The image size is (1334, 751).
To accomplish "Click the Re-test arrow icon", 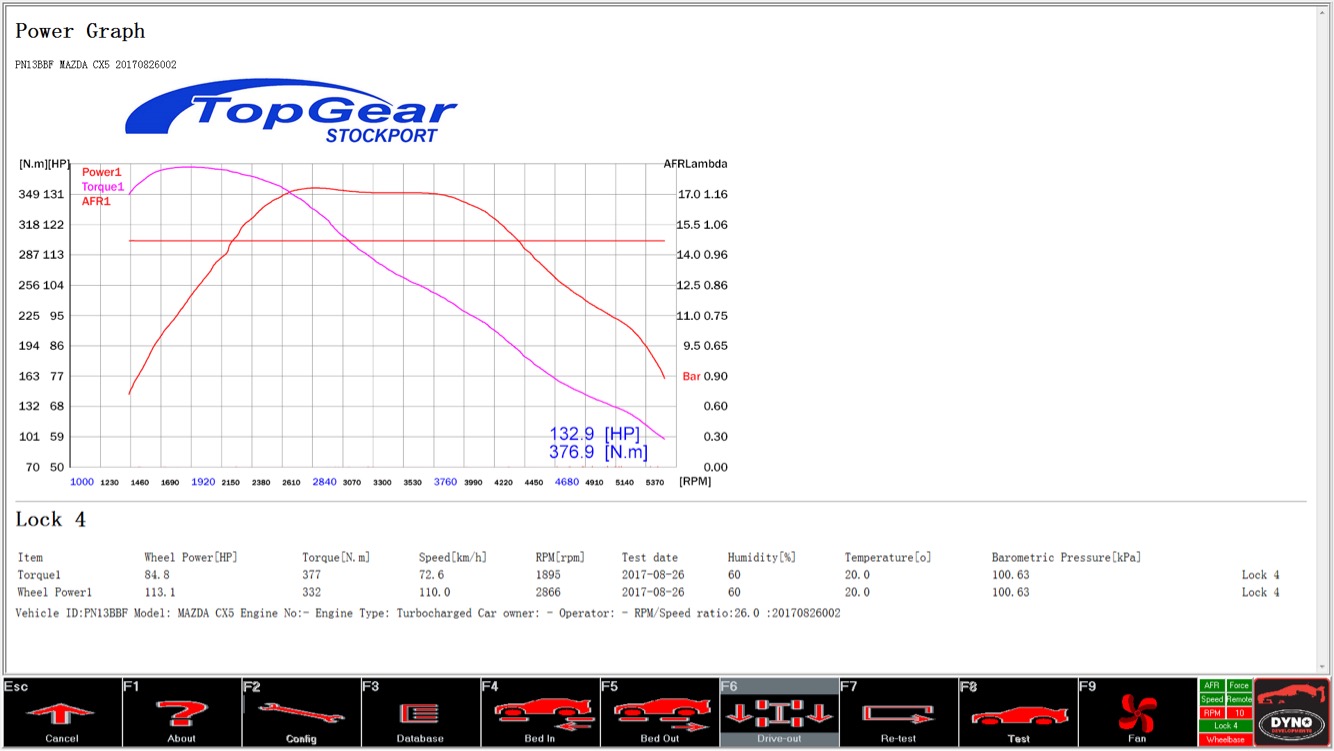I will (898, 713).
